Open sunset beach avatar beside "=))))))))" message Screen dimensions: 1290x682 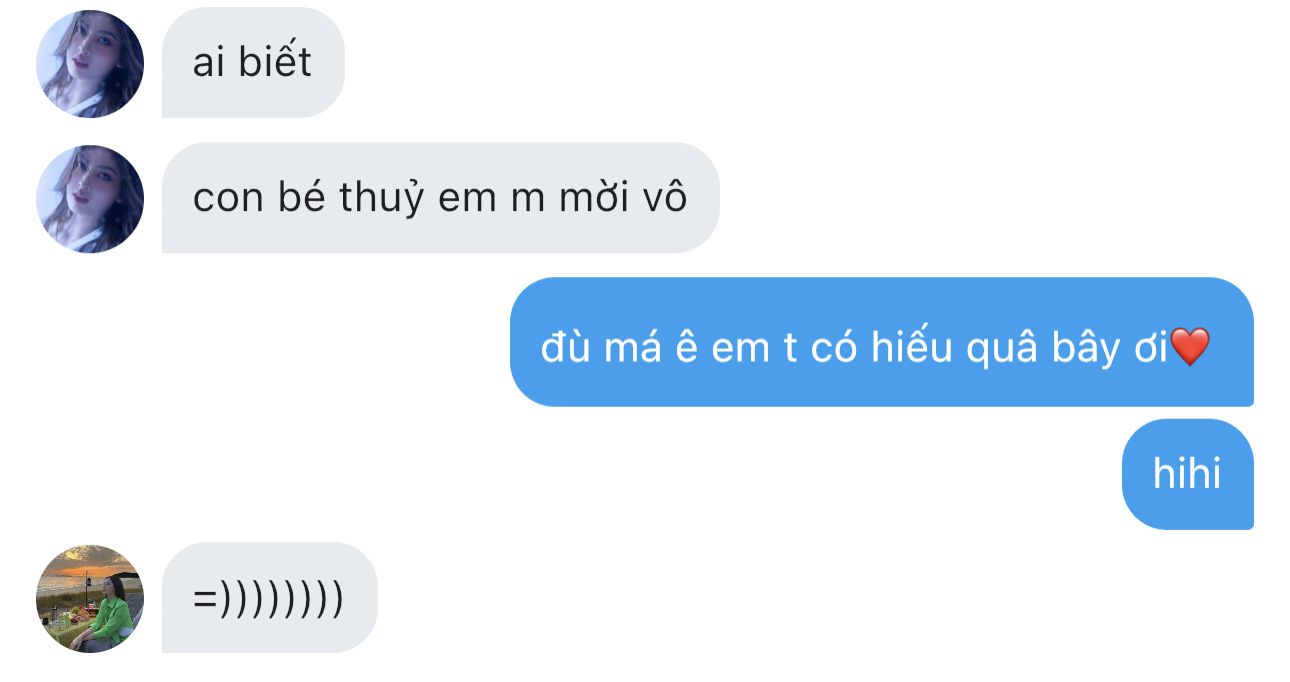(x=90, y=598)
